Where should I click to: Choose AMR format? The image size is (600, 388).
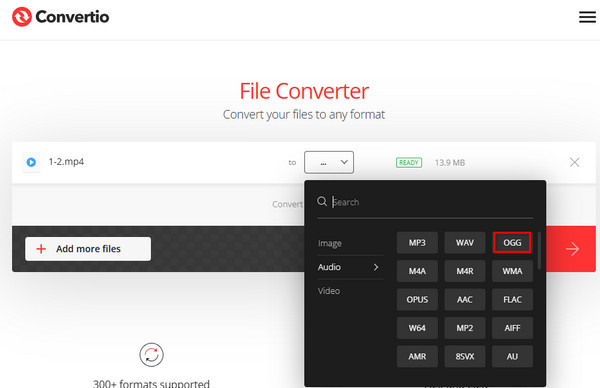pos(417,356)
